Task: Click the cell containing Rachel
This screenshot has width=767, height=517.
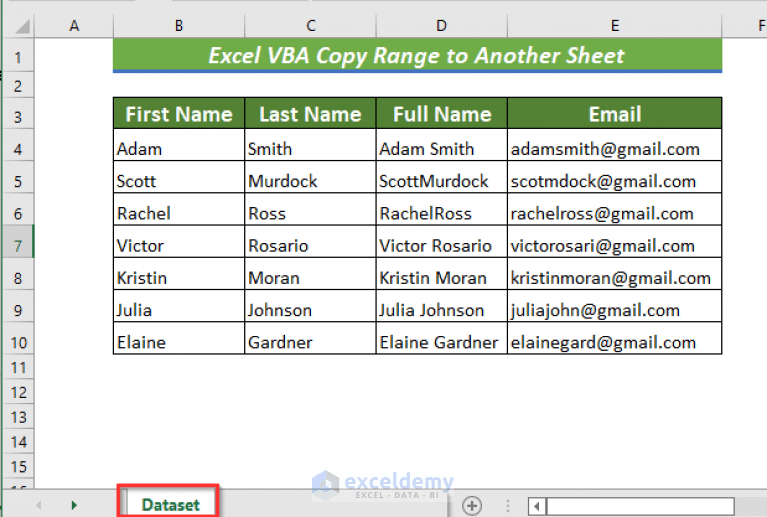Action: 179,209
